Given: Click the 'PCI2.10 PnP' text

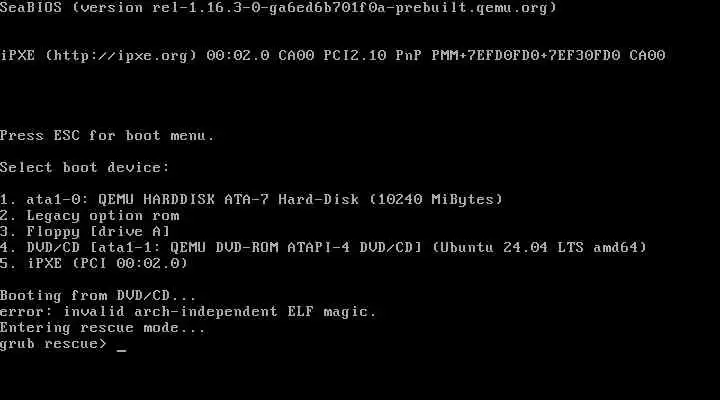Looking at the screenshot, I should tap(373, 56).
